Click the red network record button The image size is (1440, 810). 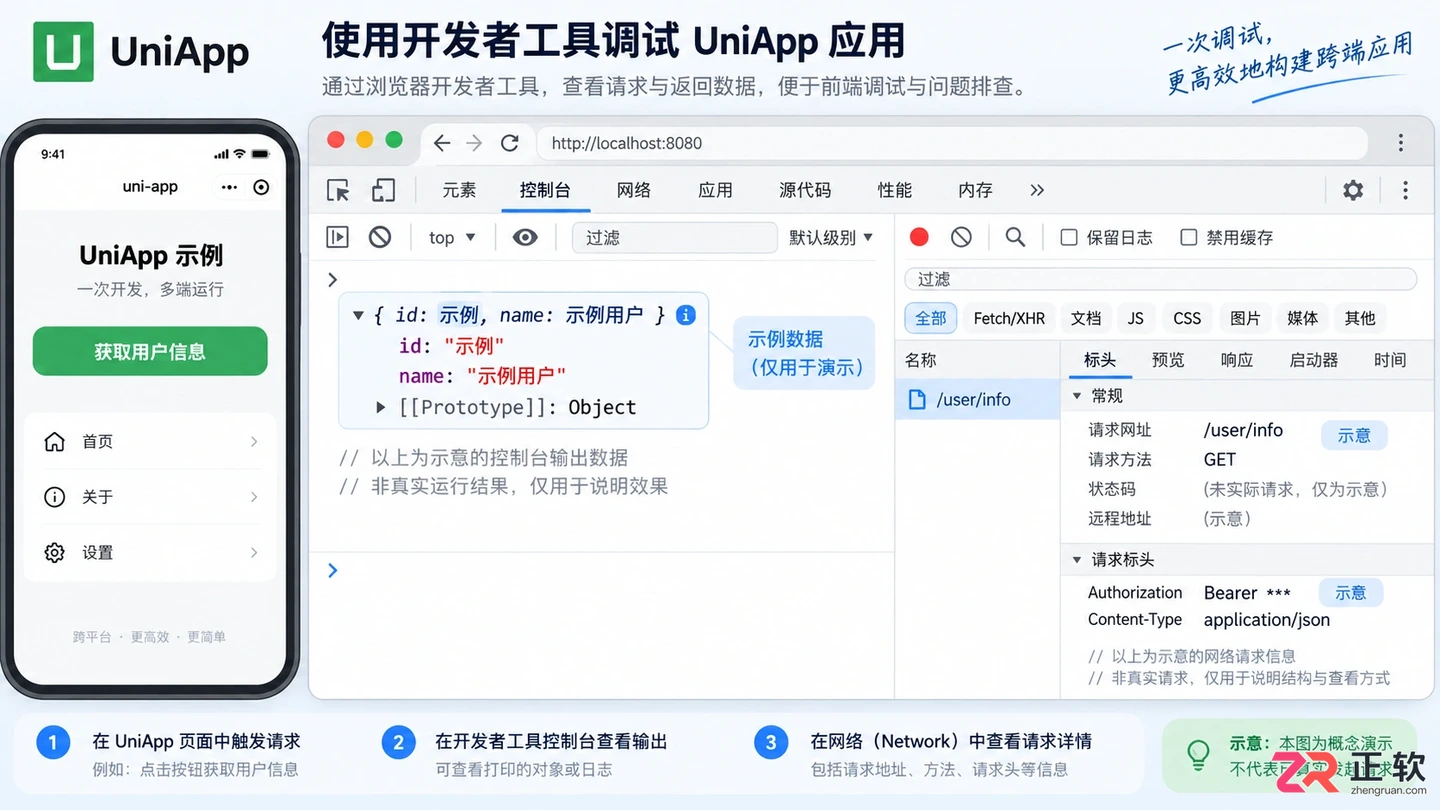[x=919, y=237]
